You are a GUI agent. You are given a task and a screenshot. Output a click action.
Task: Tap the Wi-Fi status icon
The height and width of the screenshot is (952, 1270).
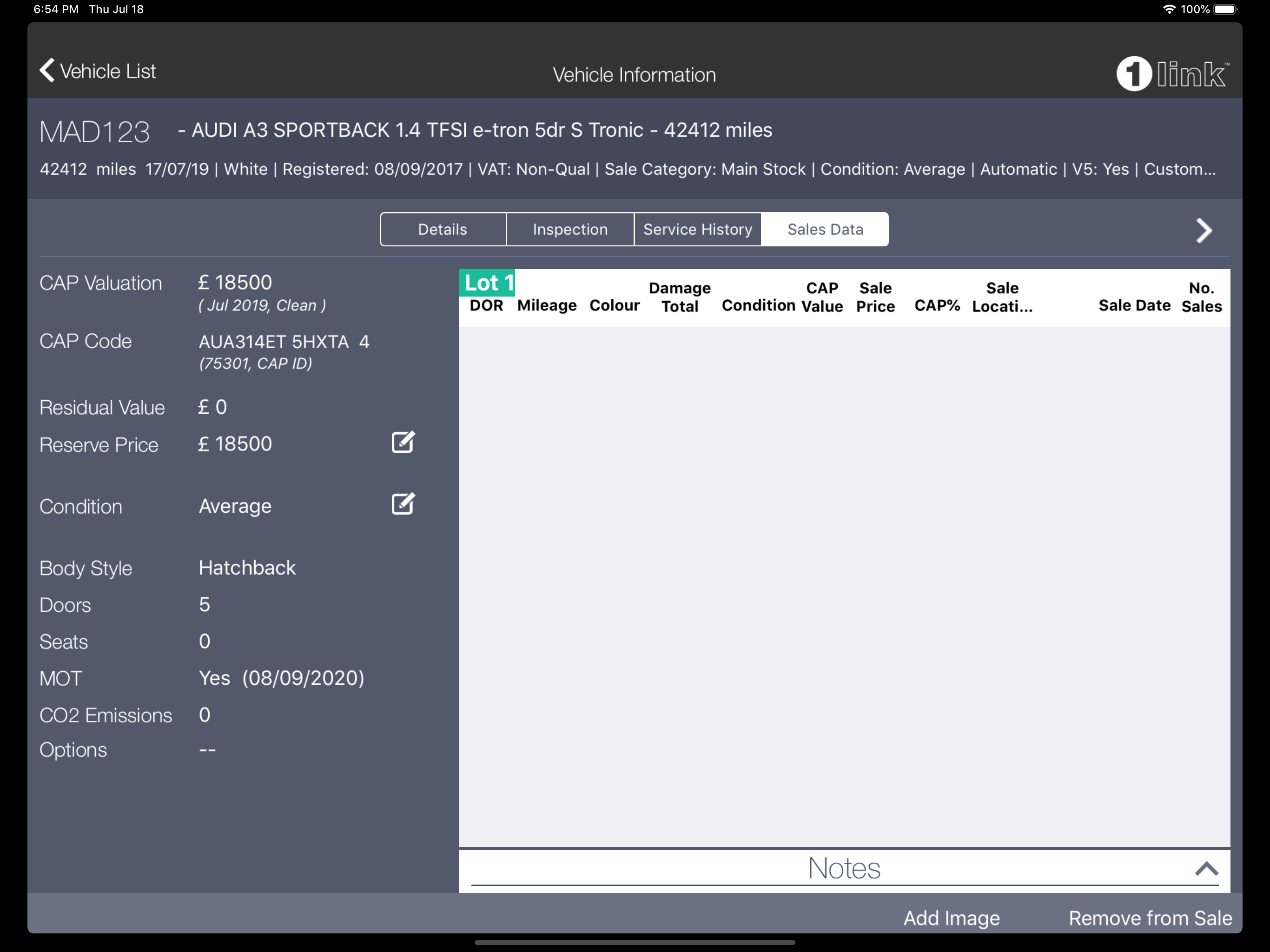coord(1169,9)
